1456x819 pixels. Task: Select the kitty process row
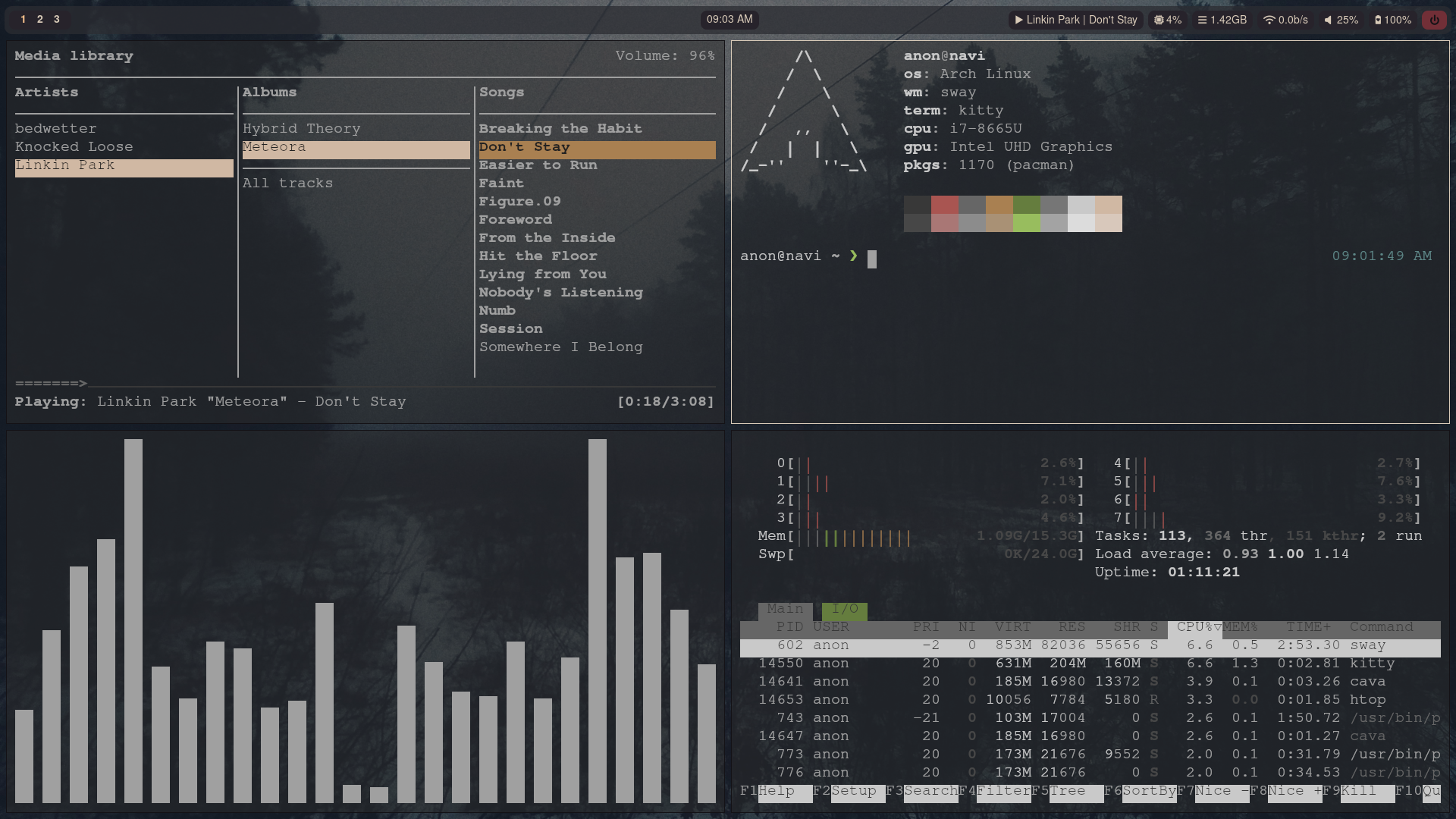tap(1090, 664)
